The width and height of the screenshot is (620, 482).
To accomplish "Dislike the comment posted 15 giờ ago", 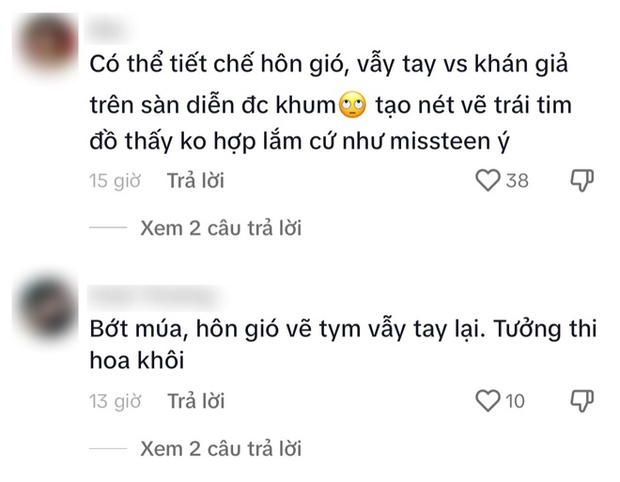I will pyautogui.click(x=582, y=181).
